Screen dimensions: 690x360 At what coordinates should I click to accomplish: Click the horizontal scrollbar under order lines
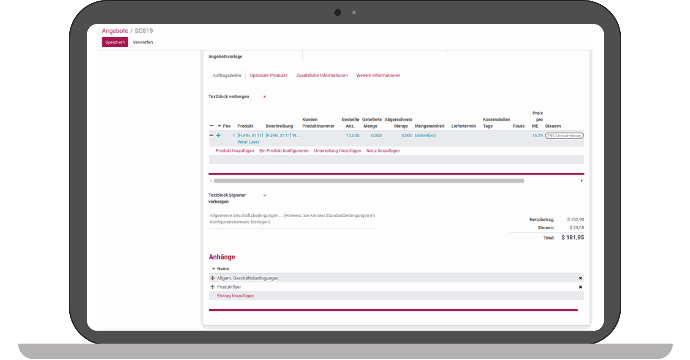pos(369,181)
